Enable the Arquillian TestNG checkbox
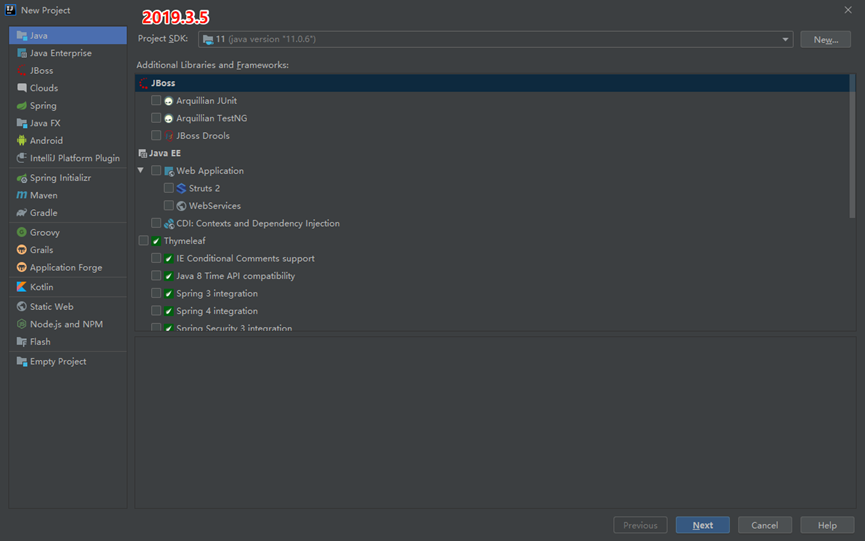Image resolution: width=865 pixels, height=541 pixels. click(x=156, y=118)
